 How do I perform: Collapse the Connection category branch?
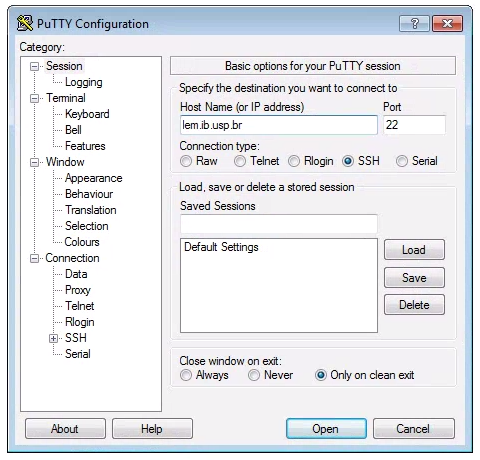[34, 258]
